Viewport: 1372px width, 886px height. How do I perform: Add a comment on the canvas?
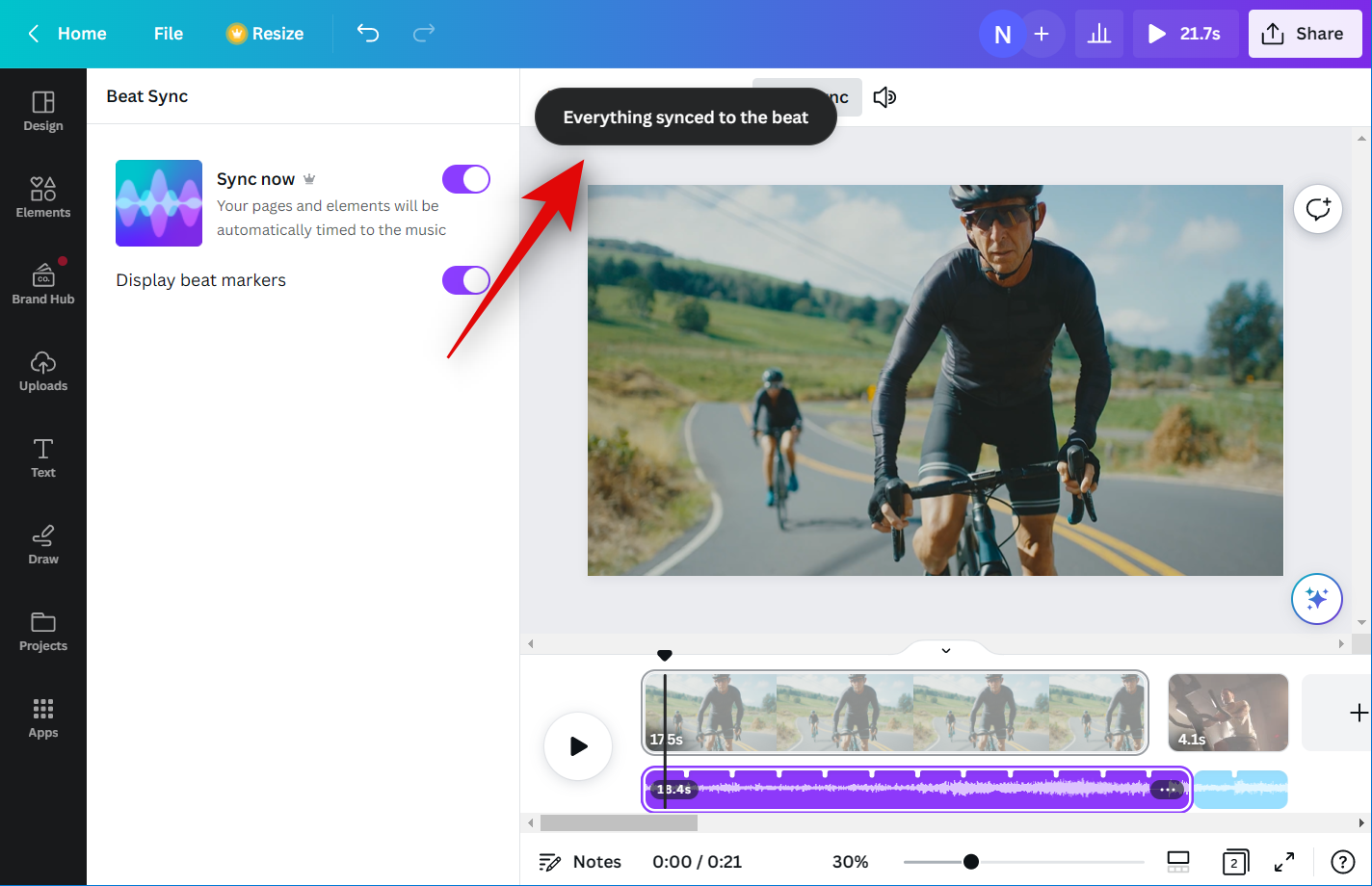coord(1318,209)
